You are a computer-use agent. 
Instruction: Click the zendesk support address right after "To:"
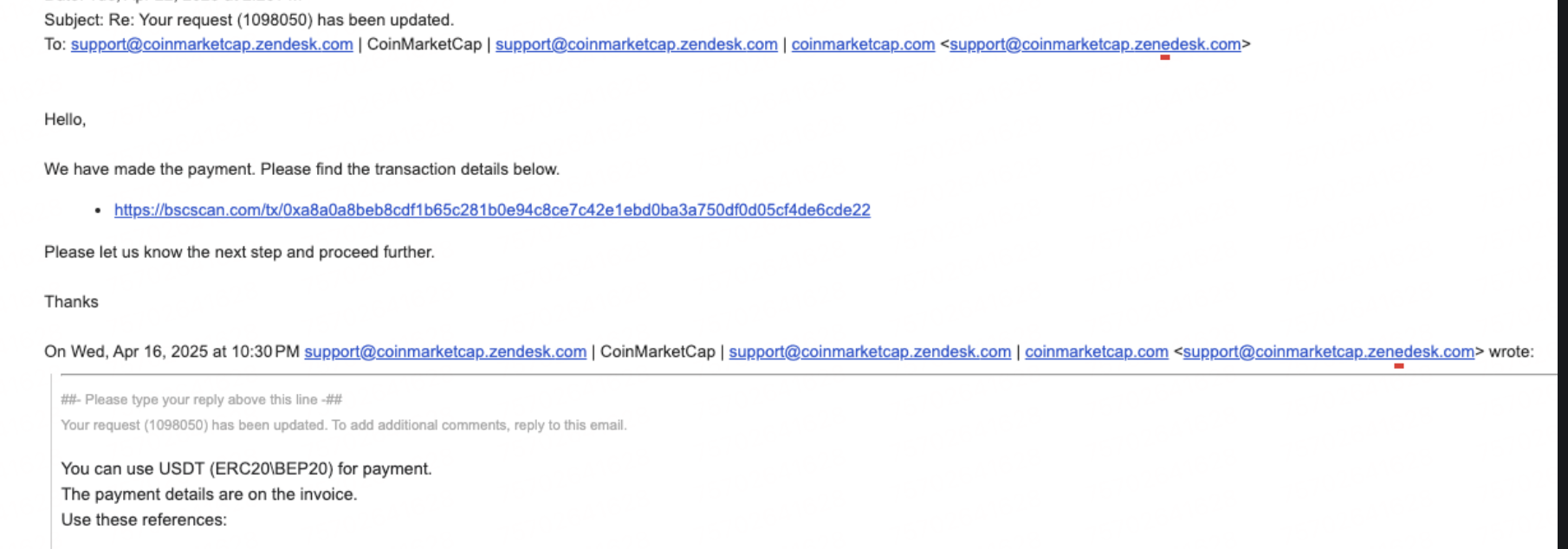211,44
